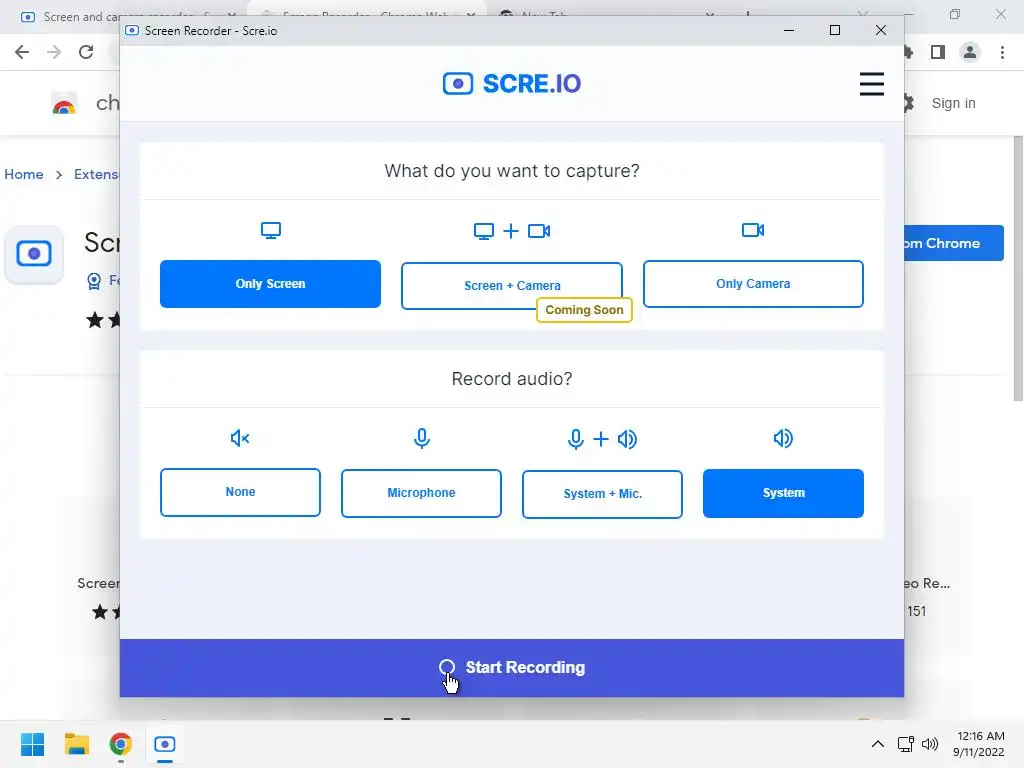1024x768 pixels.
Task: Open the Chrome profile avatar
Action: 970,52
